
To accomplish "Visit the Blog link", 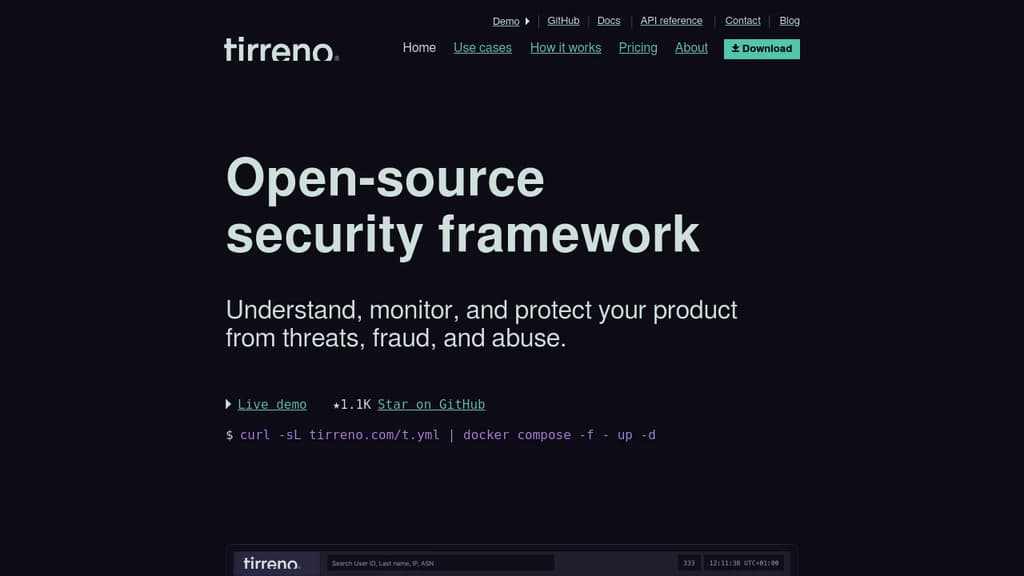I will tap(789, 21).
